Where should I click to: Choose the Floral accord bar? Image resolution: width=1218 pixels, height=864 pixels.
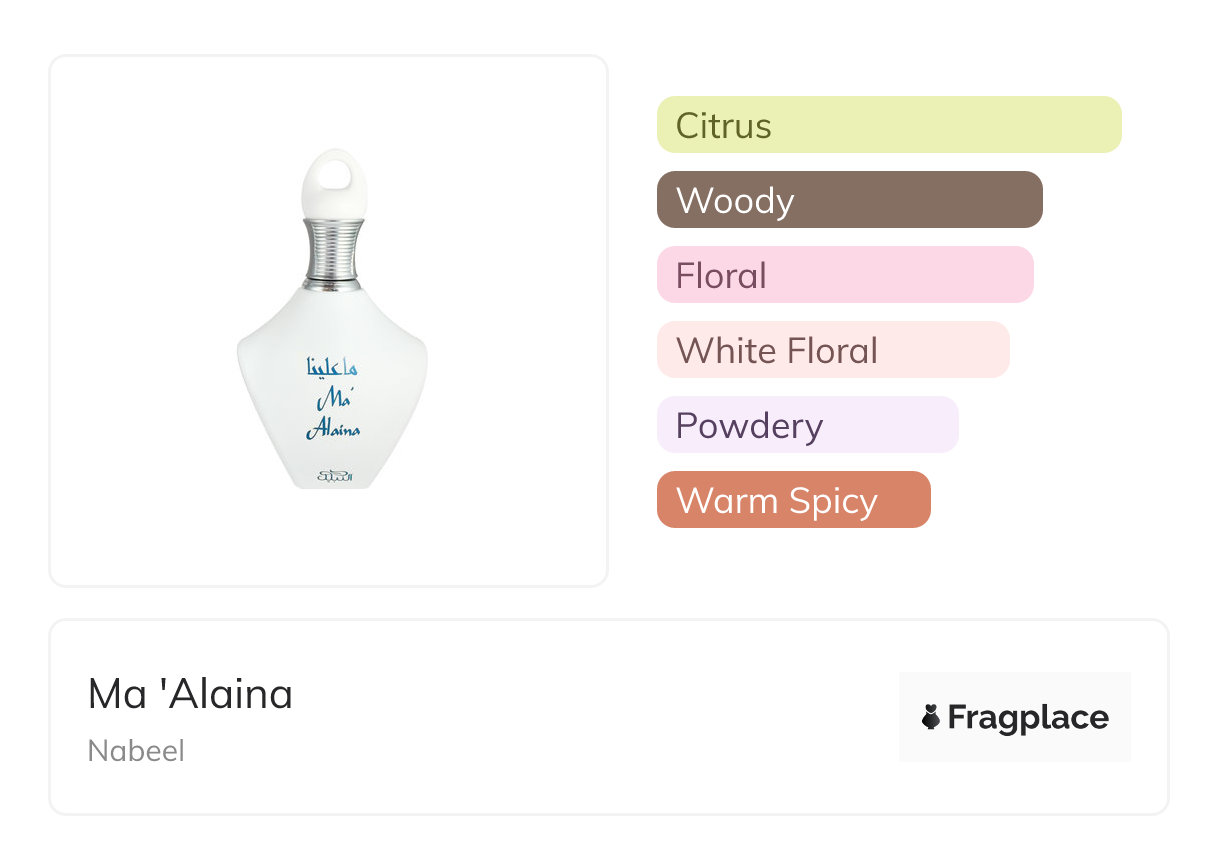pyautogui.click(x=844, y=275)
